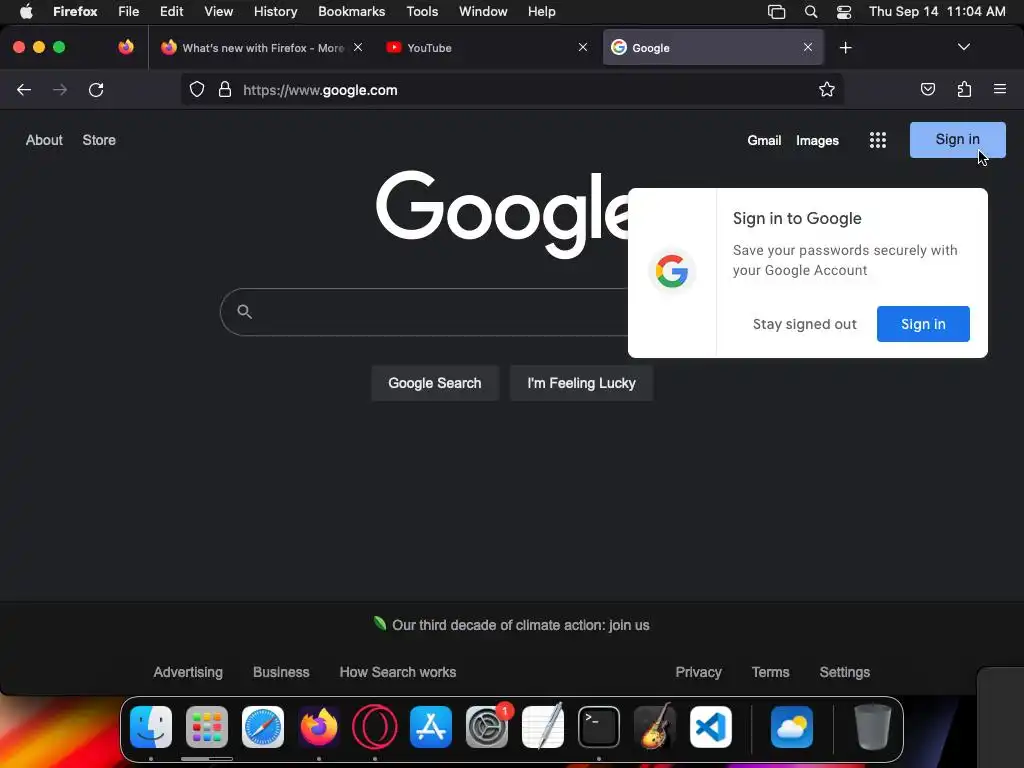Switch to the What's new with Firefox tab

[262, 48]
